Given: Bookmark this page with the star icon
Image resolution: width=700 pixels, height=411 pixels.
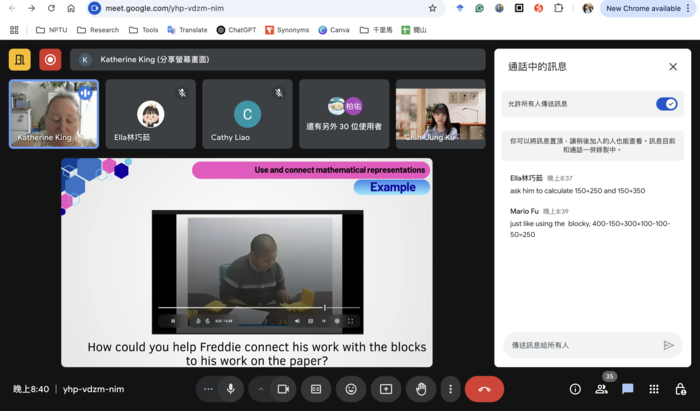Looking at the screenshot, I should coord(432,8).
